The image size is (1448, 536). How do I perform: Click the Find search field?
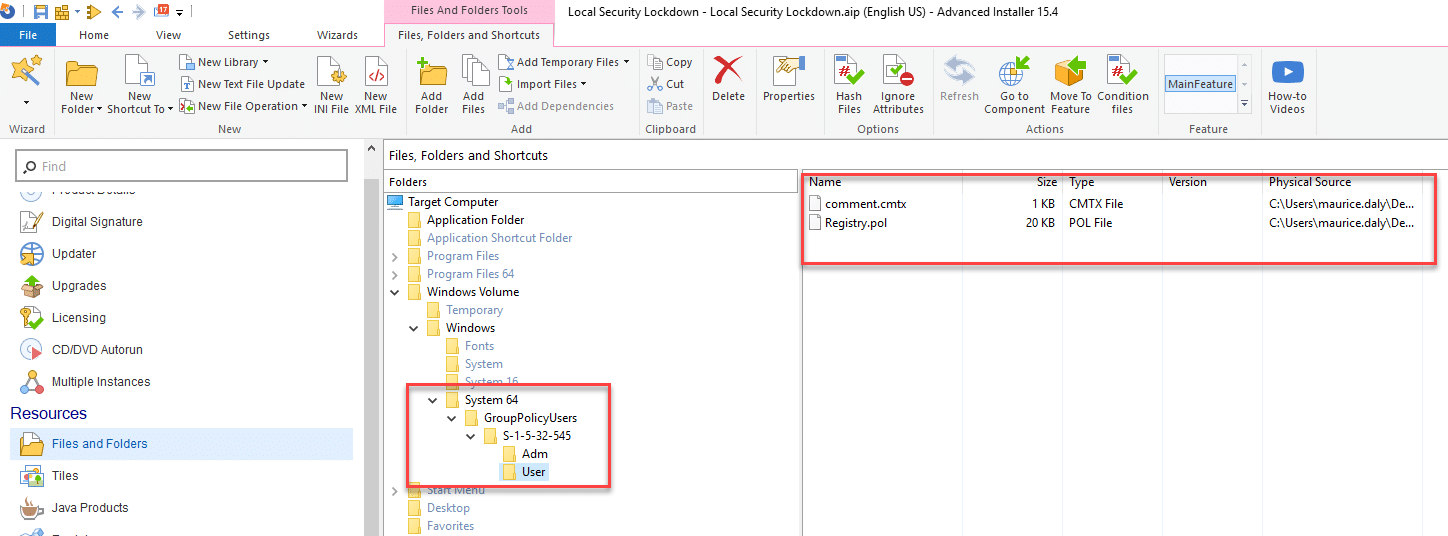tap(183, 166)
